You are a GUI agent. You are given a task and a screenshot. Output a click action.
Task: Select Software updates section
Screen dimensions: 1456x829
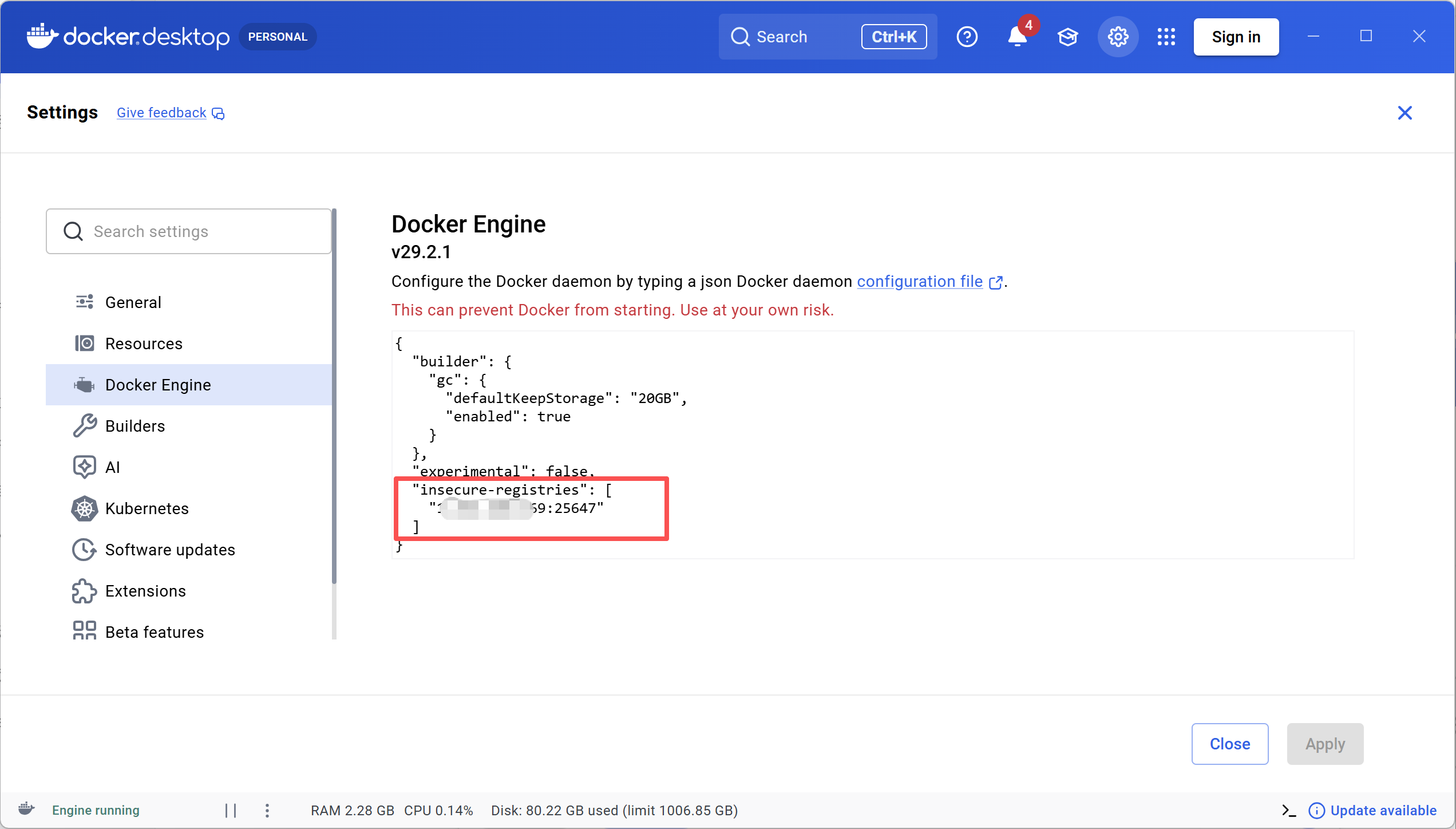coord(170,550)
